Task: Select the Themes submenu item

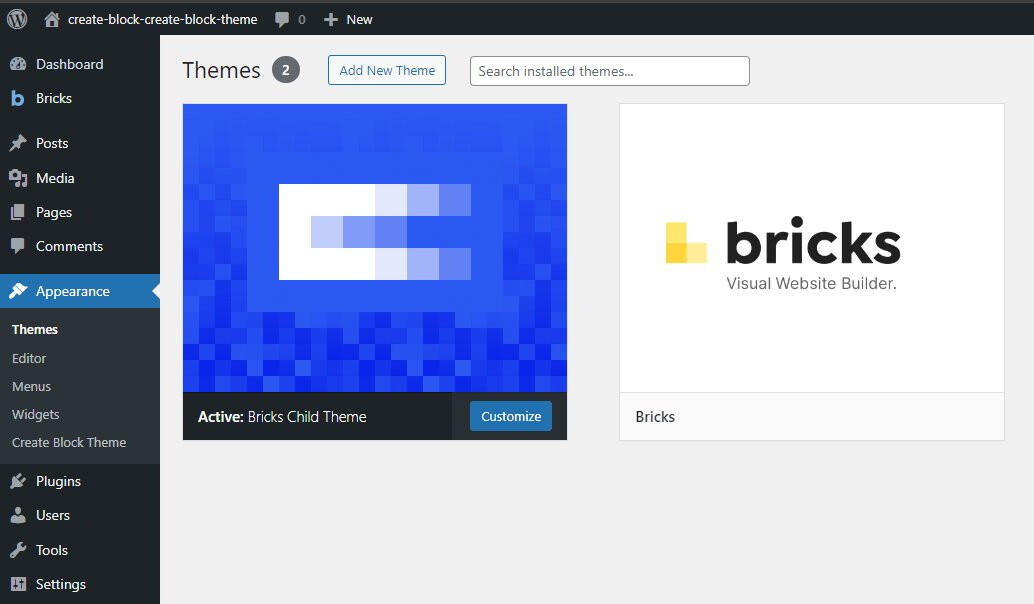Action: pos(35,330)
